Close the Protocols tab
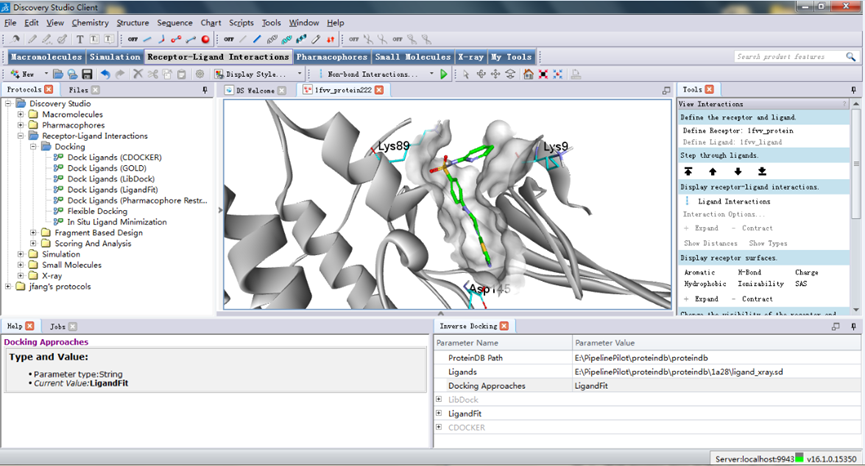This screenshot has width=865, height=466. (x=49, y=89)
